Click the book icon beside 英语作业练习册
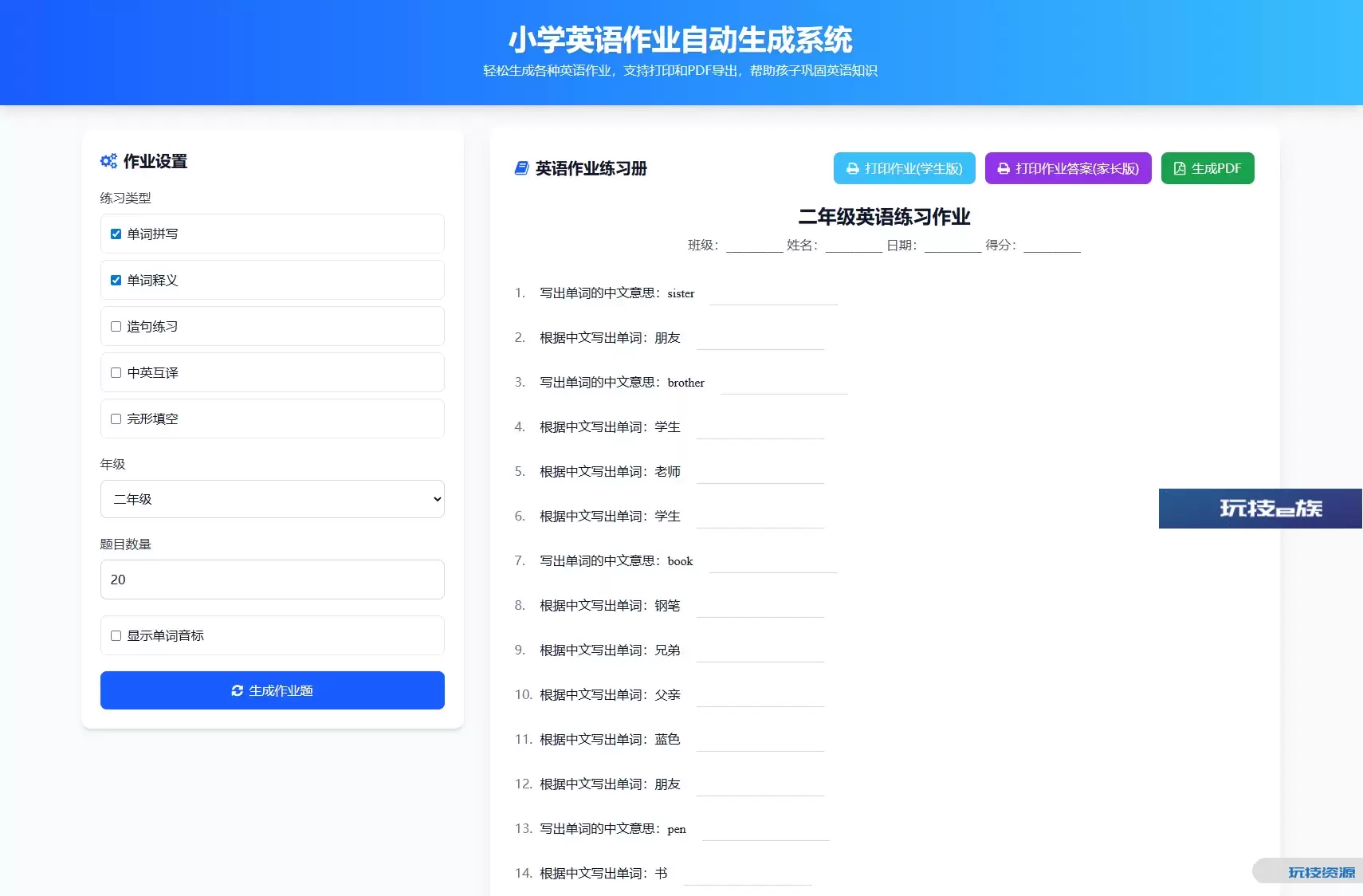This screenshot has height=896, width=1363. coord(521,168)
